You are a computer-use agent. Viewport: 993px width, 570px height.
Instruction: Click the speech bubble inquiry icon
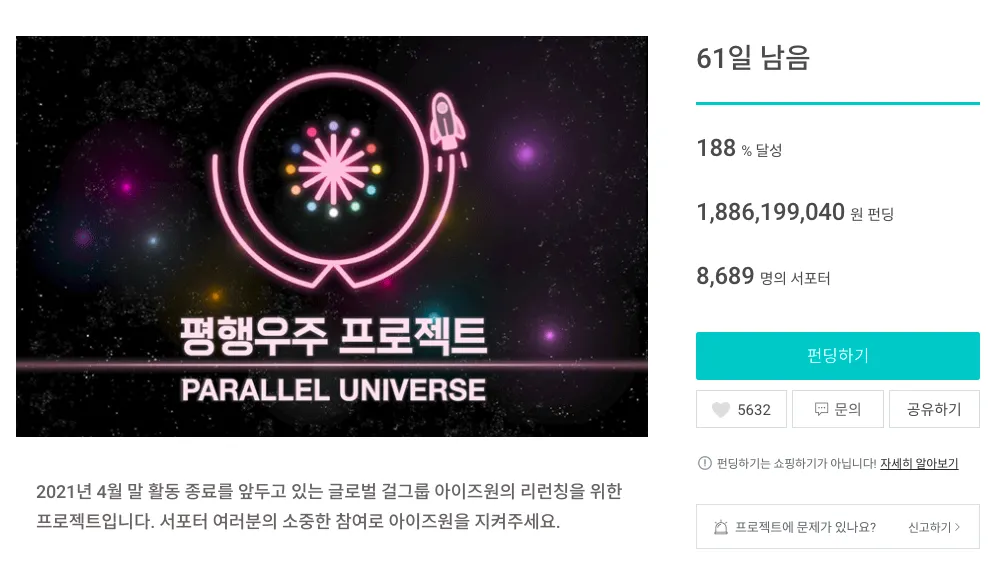click(x=821, y=410)
